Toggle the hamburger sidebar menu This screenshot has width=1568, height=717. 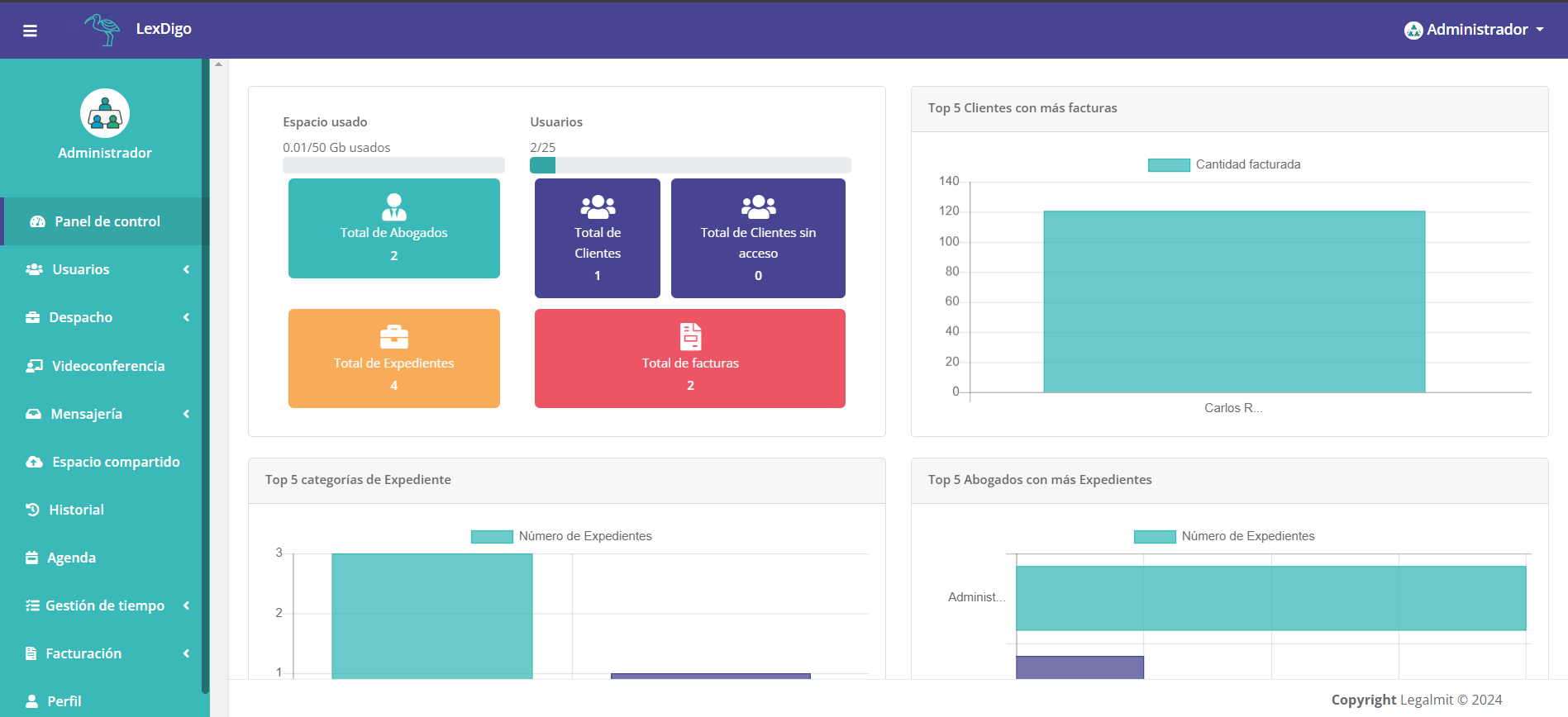(x=30, y=31)
